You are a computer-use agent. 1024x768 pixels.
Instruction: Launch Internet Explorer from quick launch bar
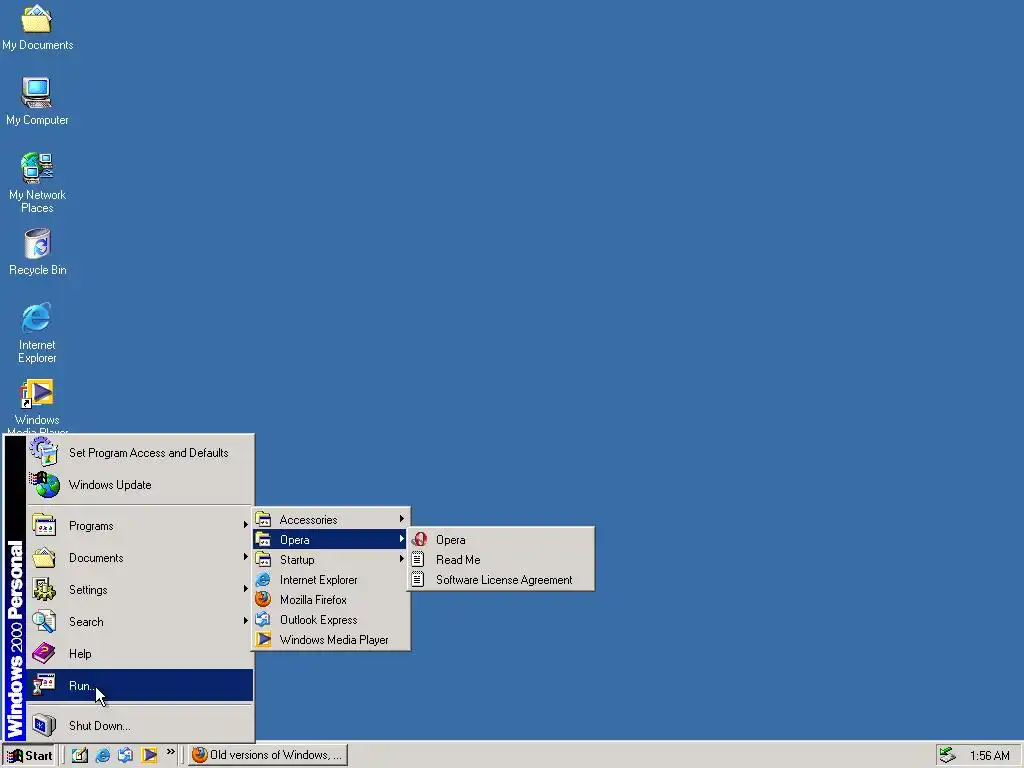click(x=103, y=755)
